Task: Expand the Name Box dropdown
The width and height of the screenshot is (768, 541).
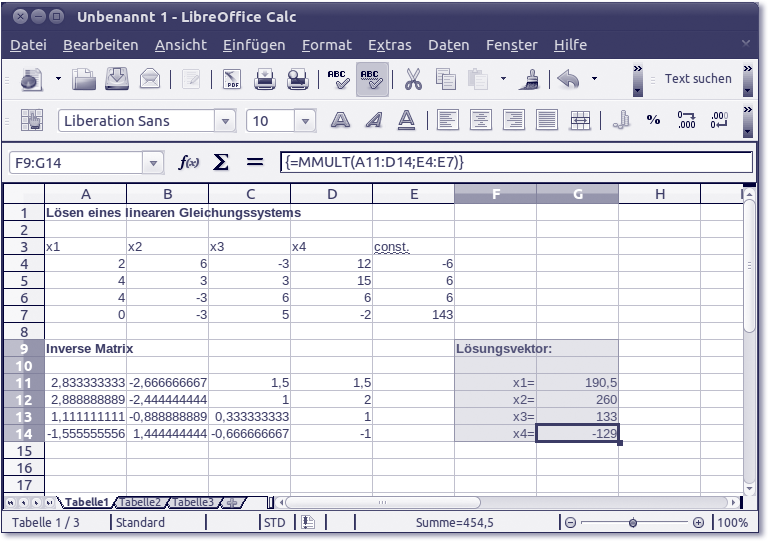Action: [x=153, y=162]
